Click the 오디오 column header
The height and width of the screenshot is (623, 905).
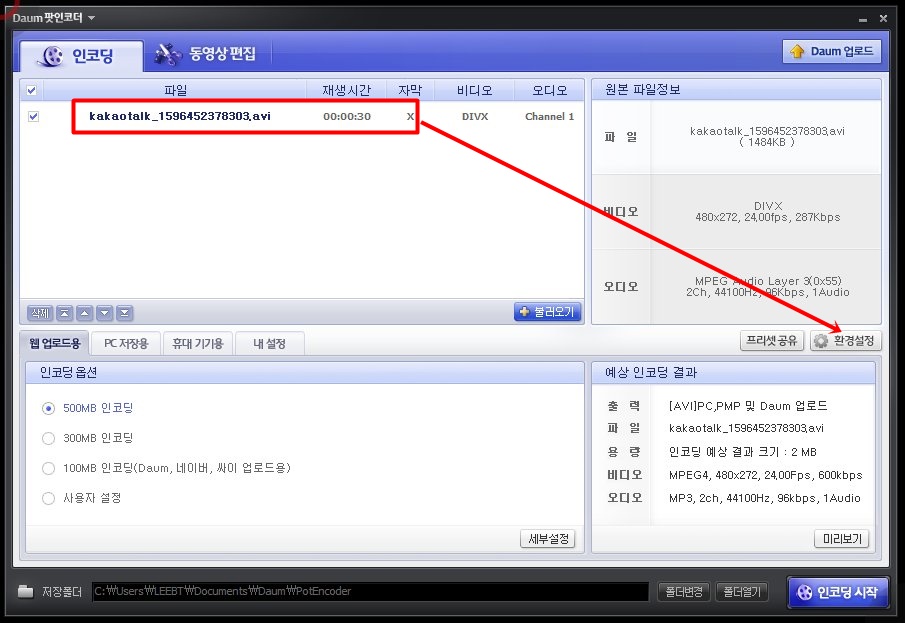click(x=549, y=90)
